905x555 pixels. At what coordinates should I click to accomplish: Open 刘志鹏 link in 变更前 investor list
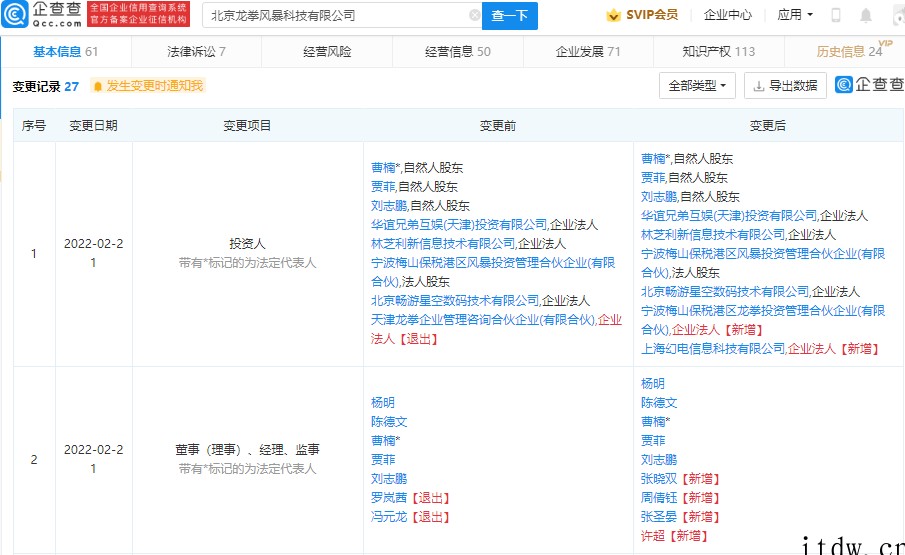click(389, 206)
